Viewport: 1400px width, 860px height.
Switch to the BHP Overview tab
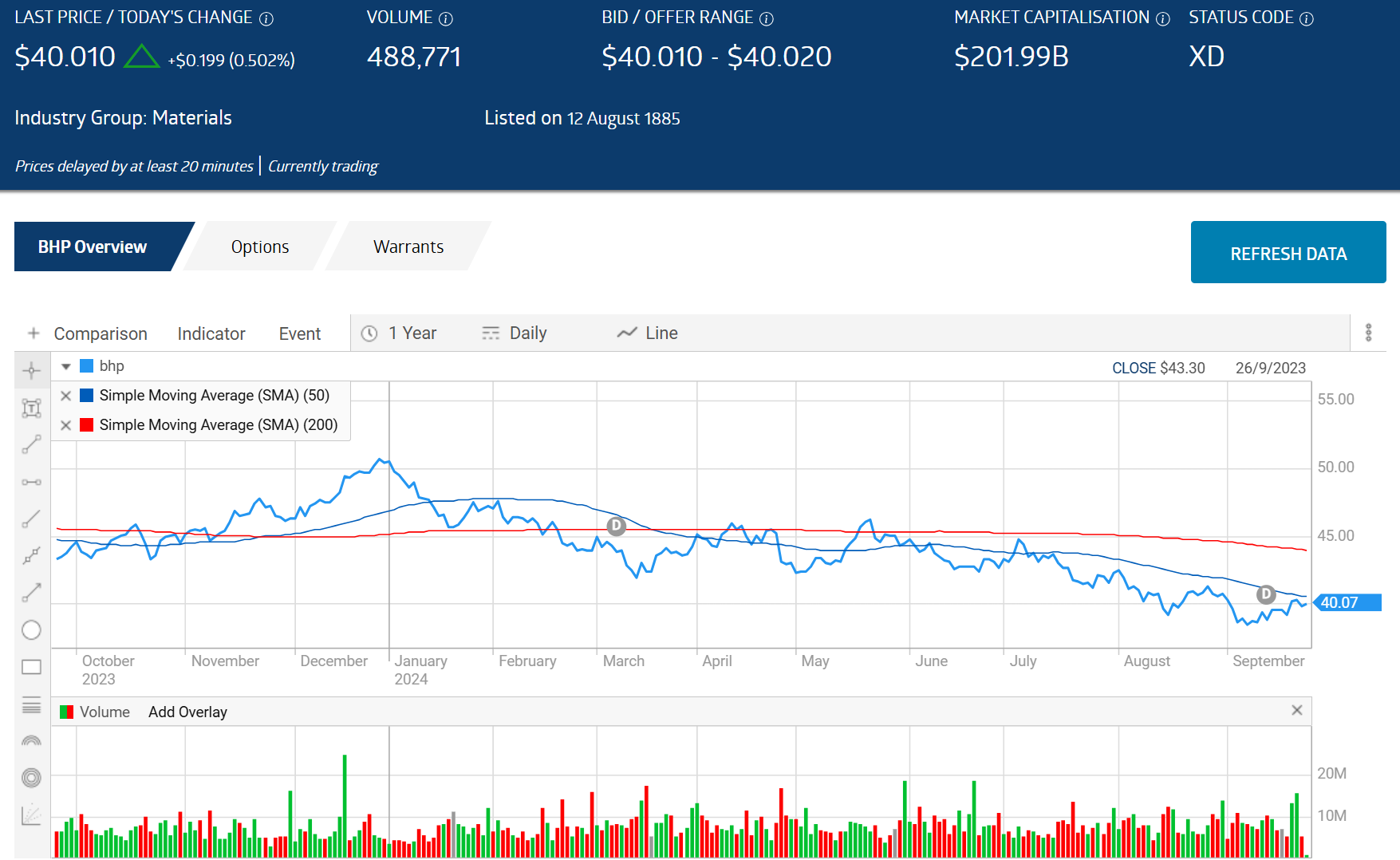(93, 247)
